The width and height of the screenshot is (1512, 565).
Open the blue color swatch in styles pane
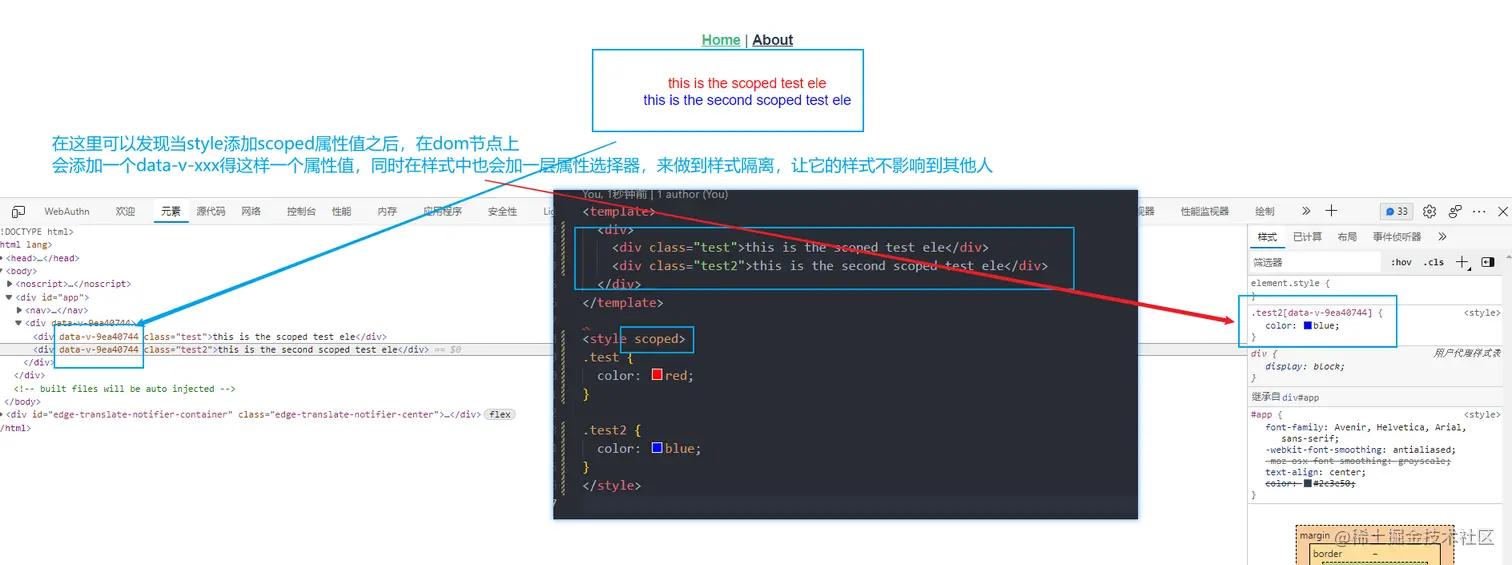coord(1308,326)
